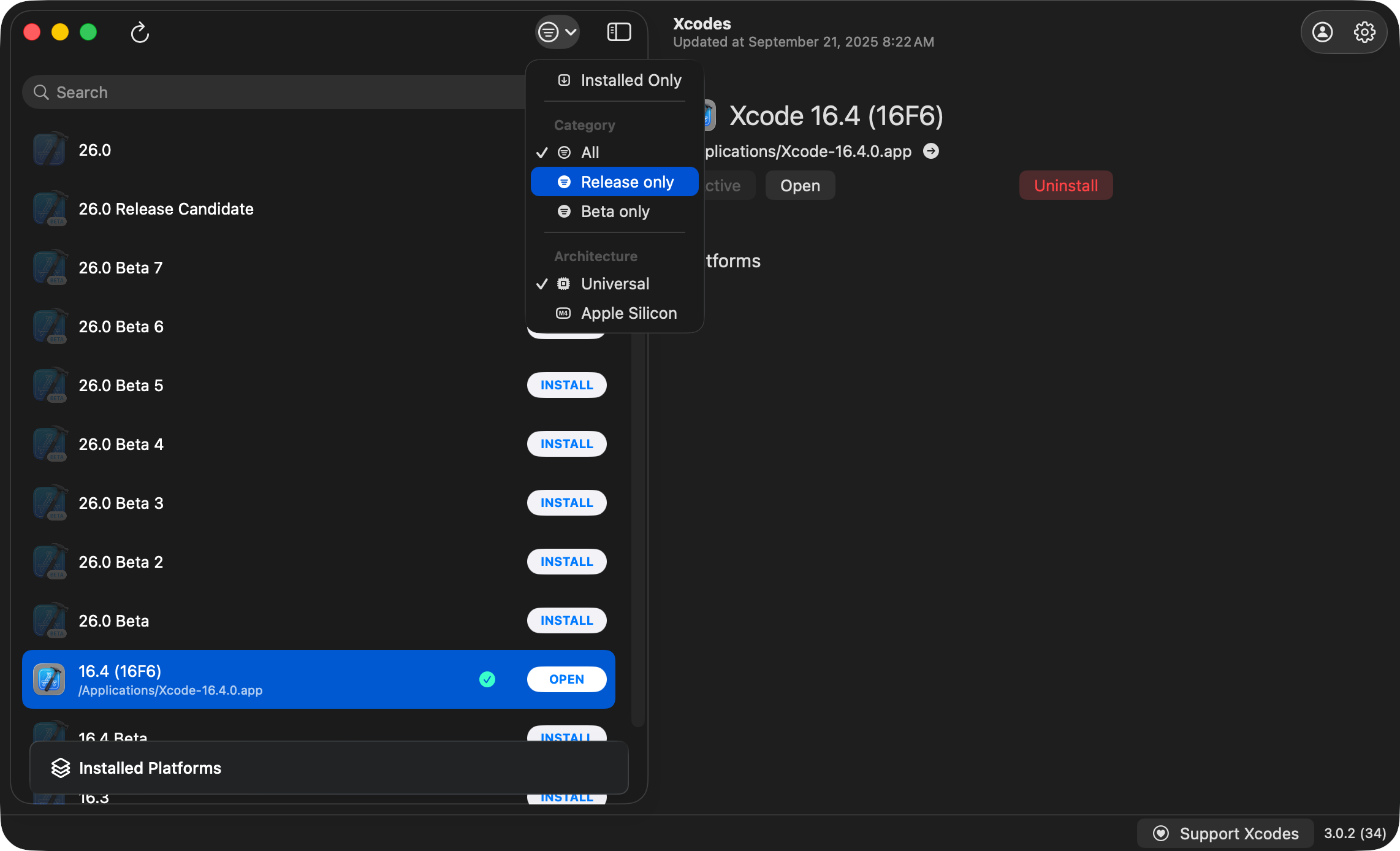Click the Installed Platforms layers icon

pyautogui.click(x=61, y=768)
